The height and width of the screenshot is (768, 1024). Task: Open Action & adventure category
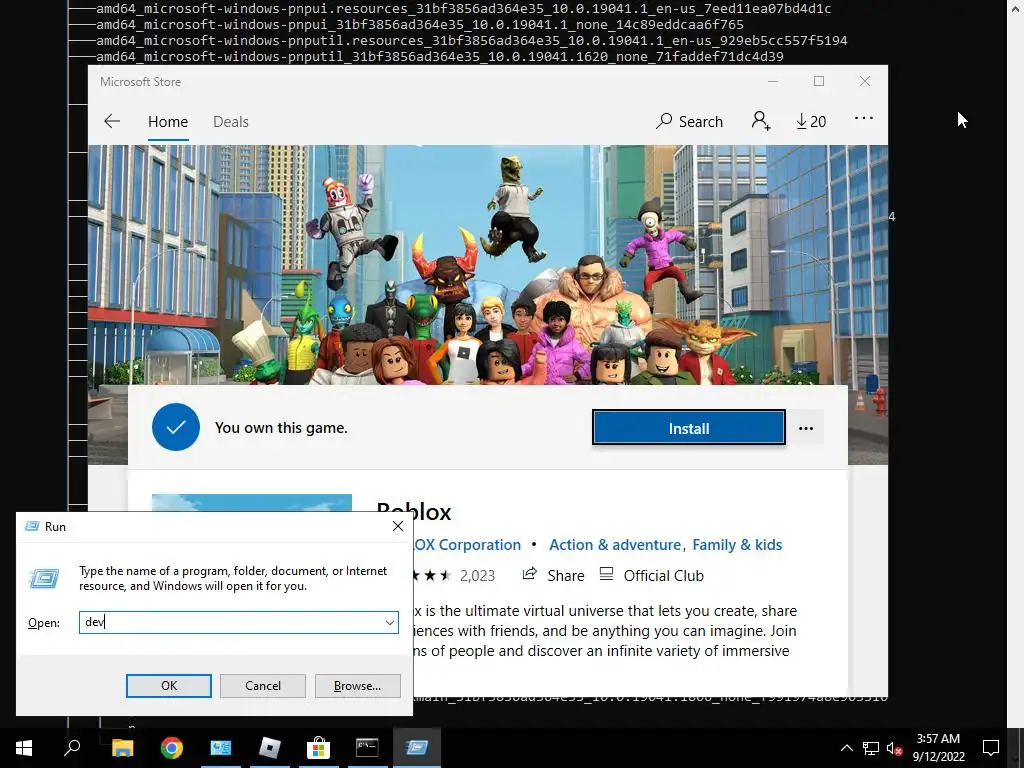[615, 545]
